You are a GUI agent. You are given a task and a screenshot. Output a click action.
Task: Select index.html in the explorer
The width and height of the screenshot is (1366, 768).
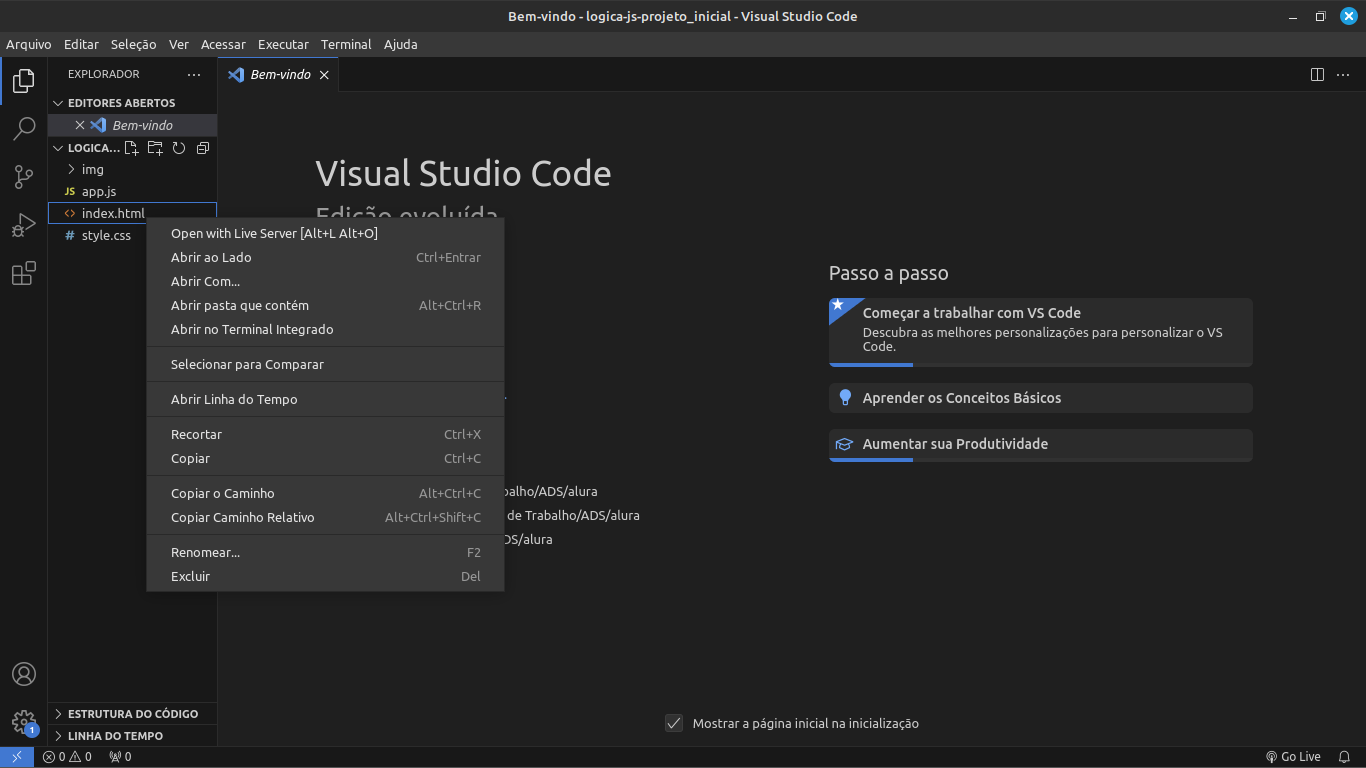(132, 214)
